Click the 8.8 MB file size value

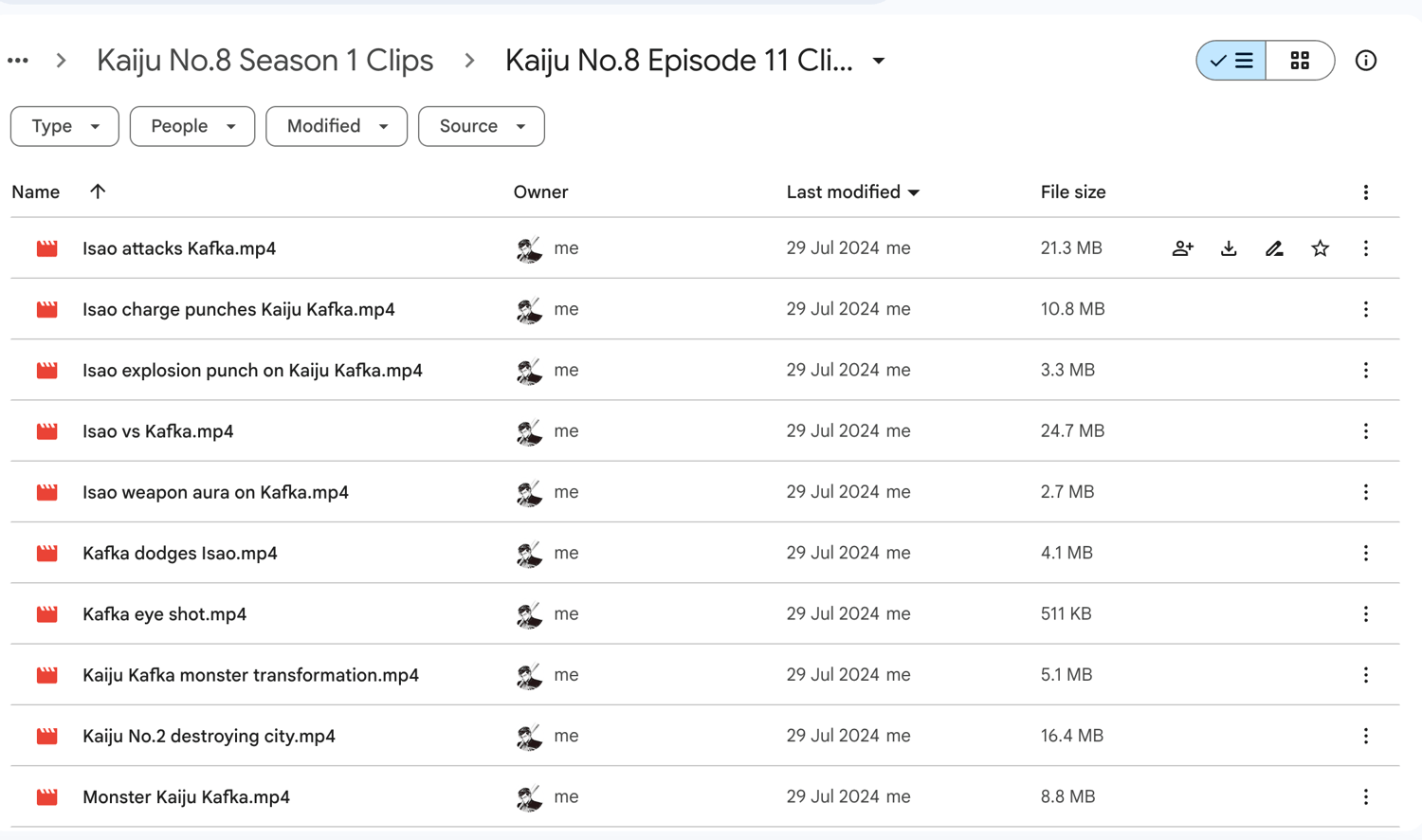click(1067, 797)
